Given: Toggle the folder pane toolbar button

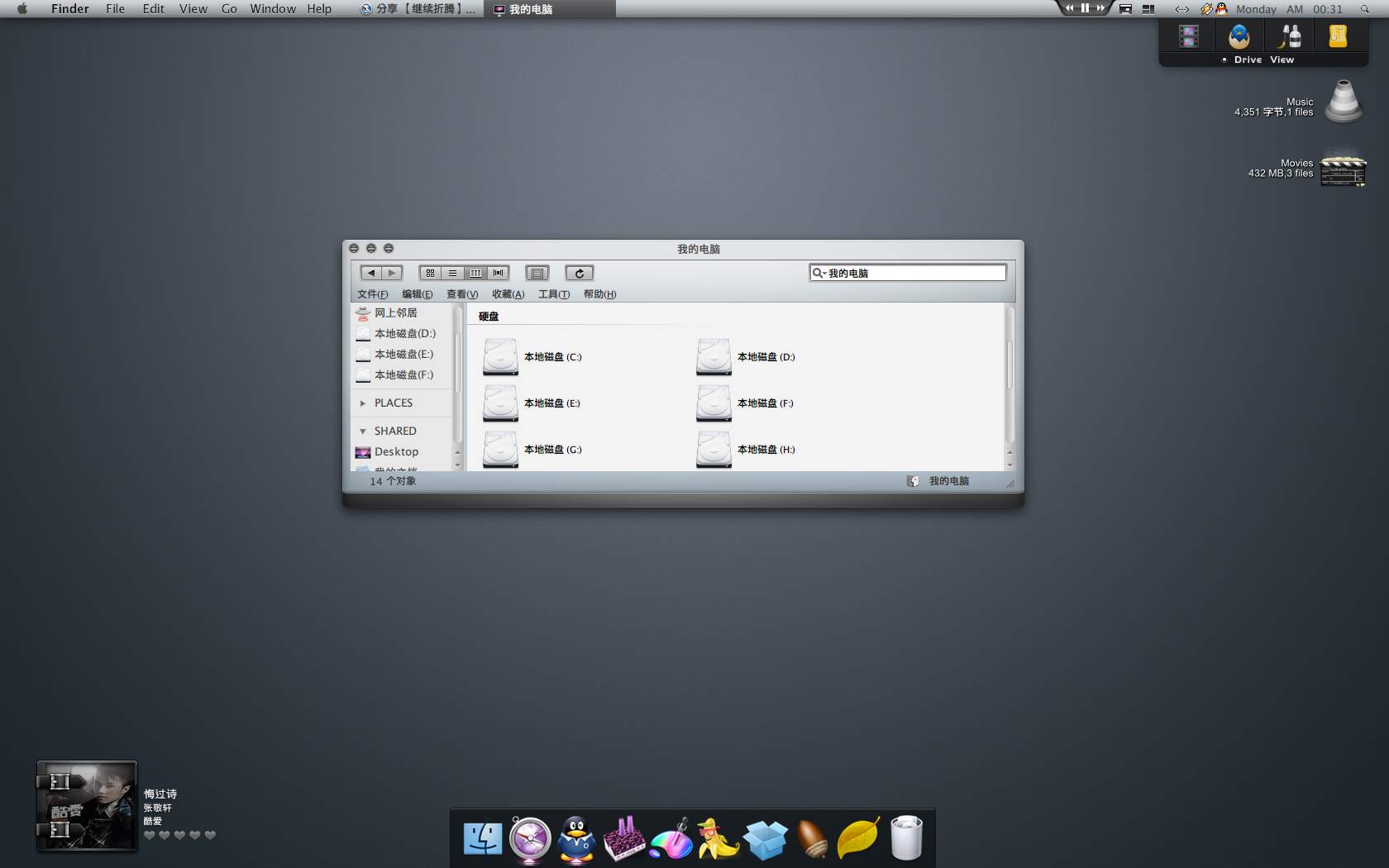Looking at the screenshot, I should click(537, 273).
